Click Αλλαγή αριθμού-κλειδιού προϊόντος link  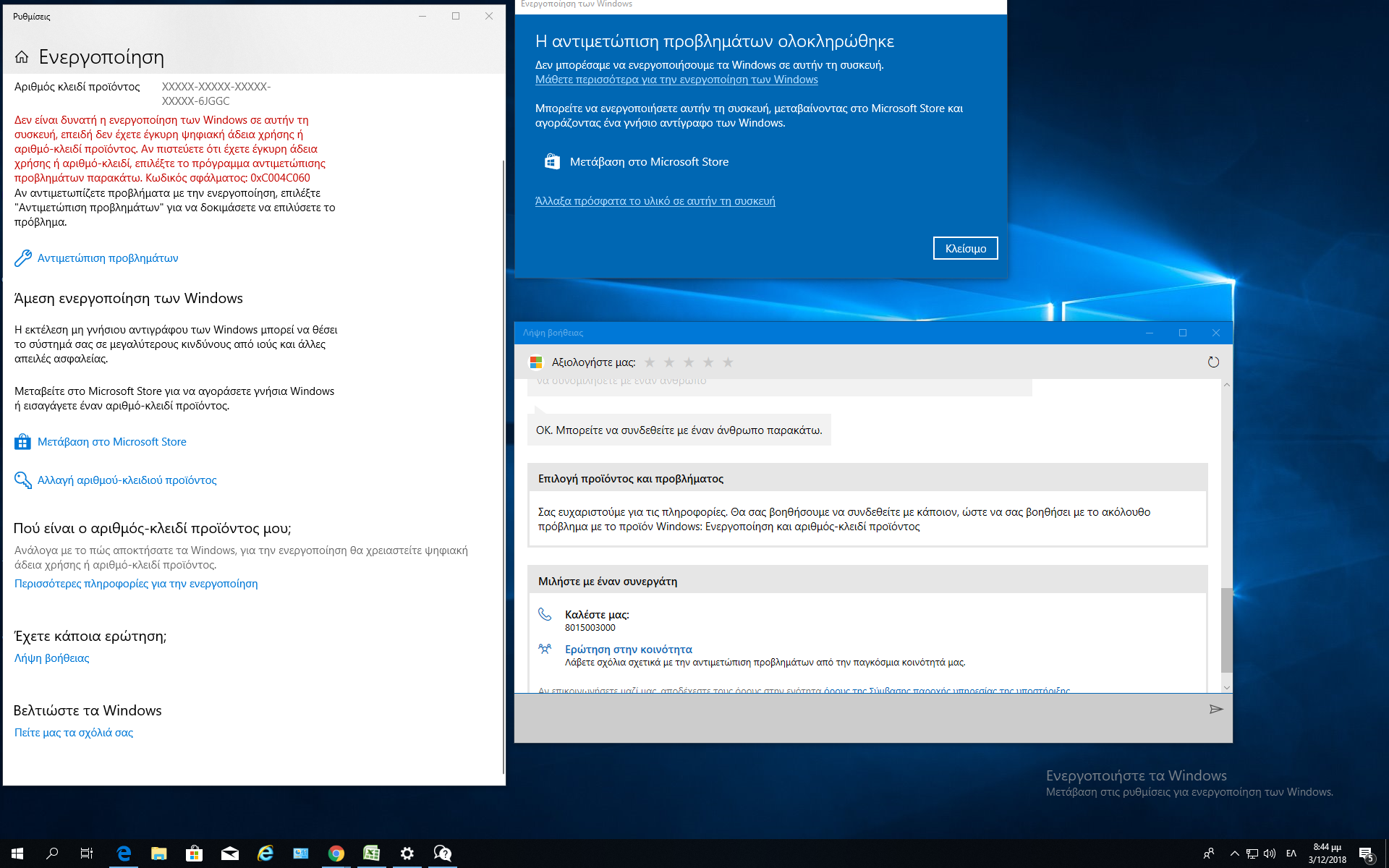click(127, 480)
